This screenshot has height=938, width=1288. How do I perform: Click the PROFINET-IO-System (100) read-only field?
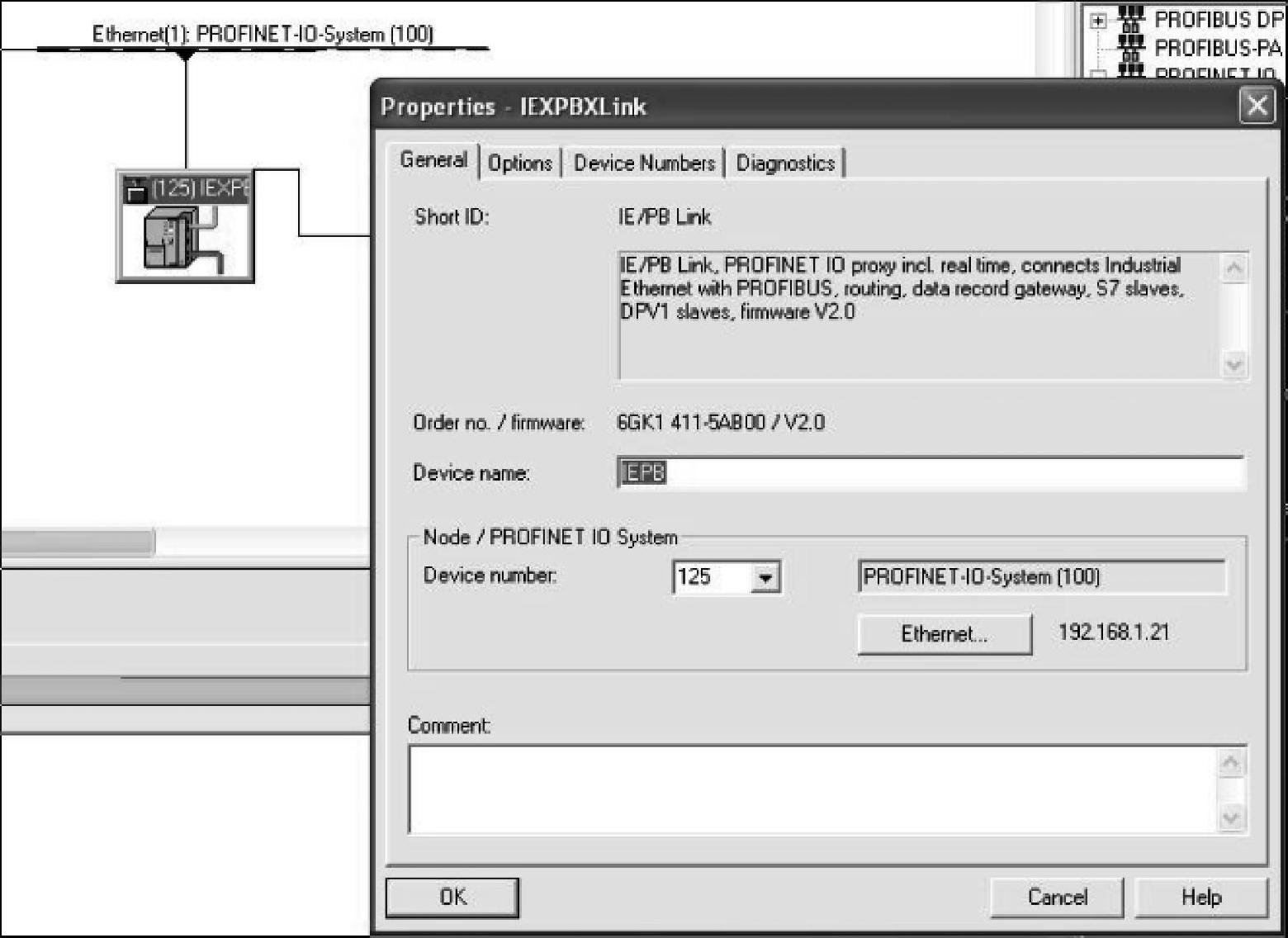(1042, 576)
